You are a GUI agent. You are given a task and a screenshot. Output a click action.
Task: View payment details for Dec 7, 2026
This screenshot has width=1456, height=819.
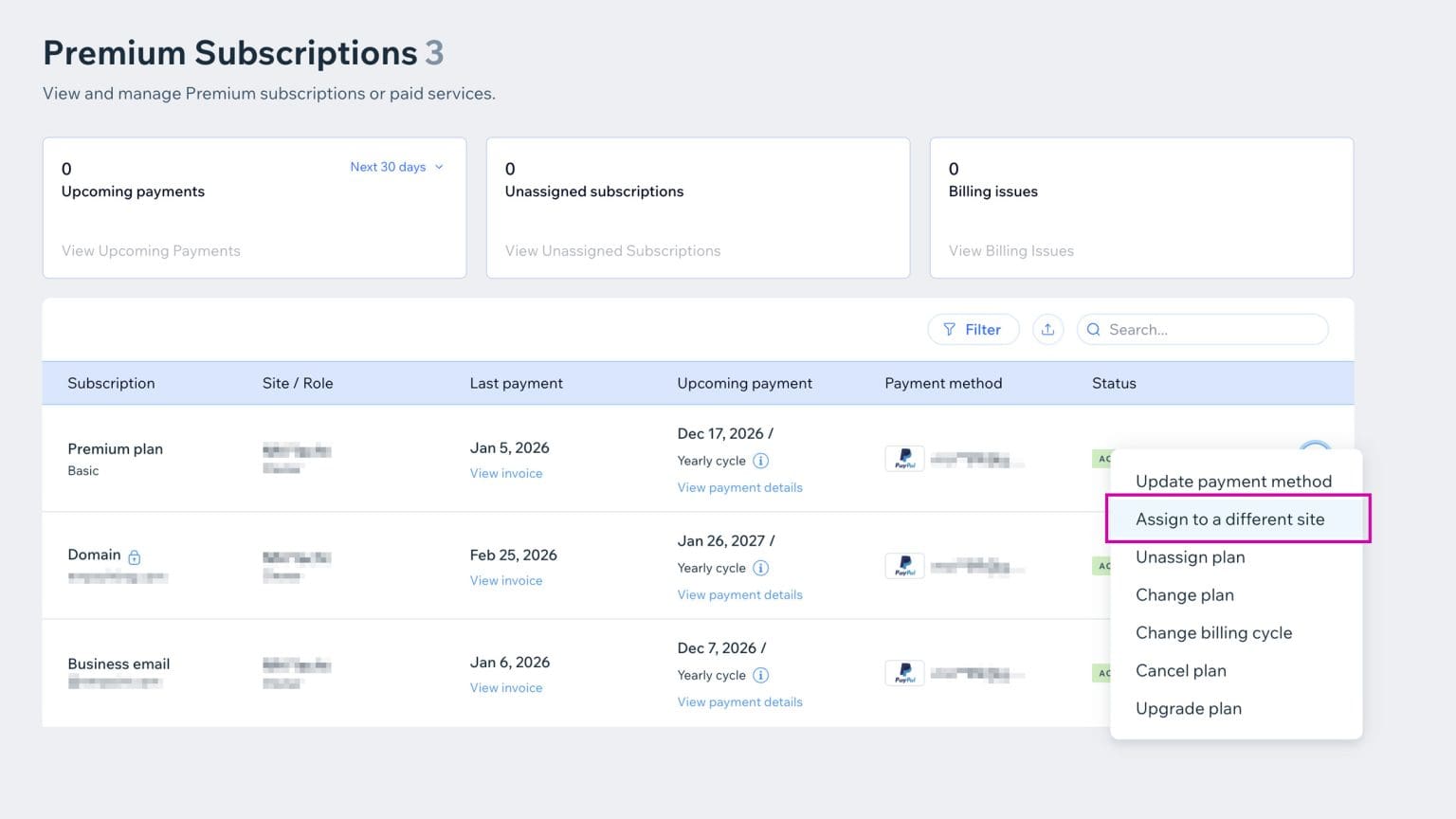click(739, 701)
